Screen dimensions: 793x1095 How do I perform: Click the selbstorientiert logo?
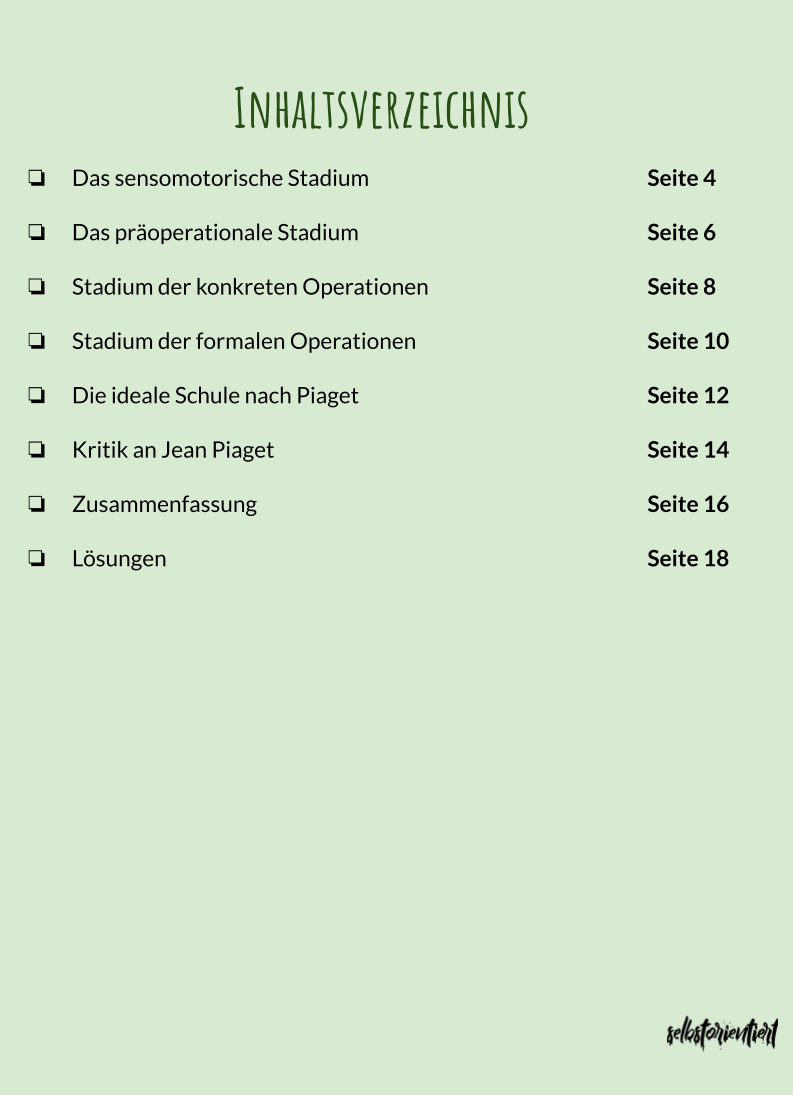[721, 1033]
